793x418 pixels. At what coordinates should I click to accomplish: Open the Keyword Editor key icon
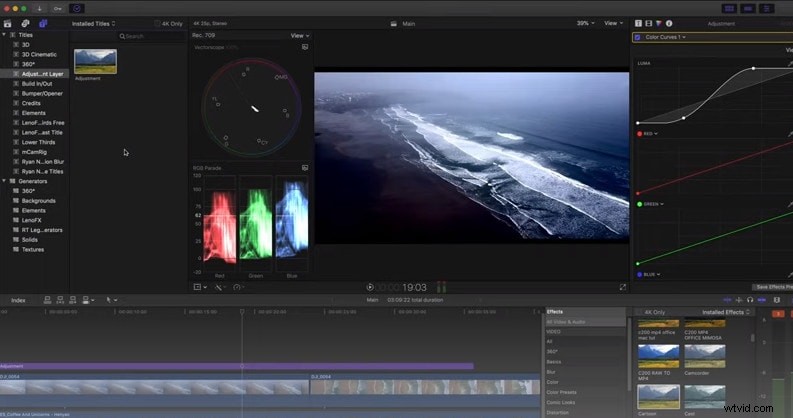click(58, 9)
